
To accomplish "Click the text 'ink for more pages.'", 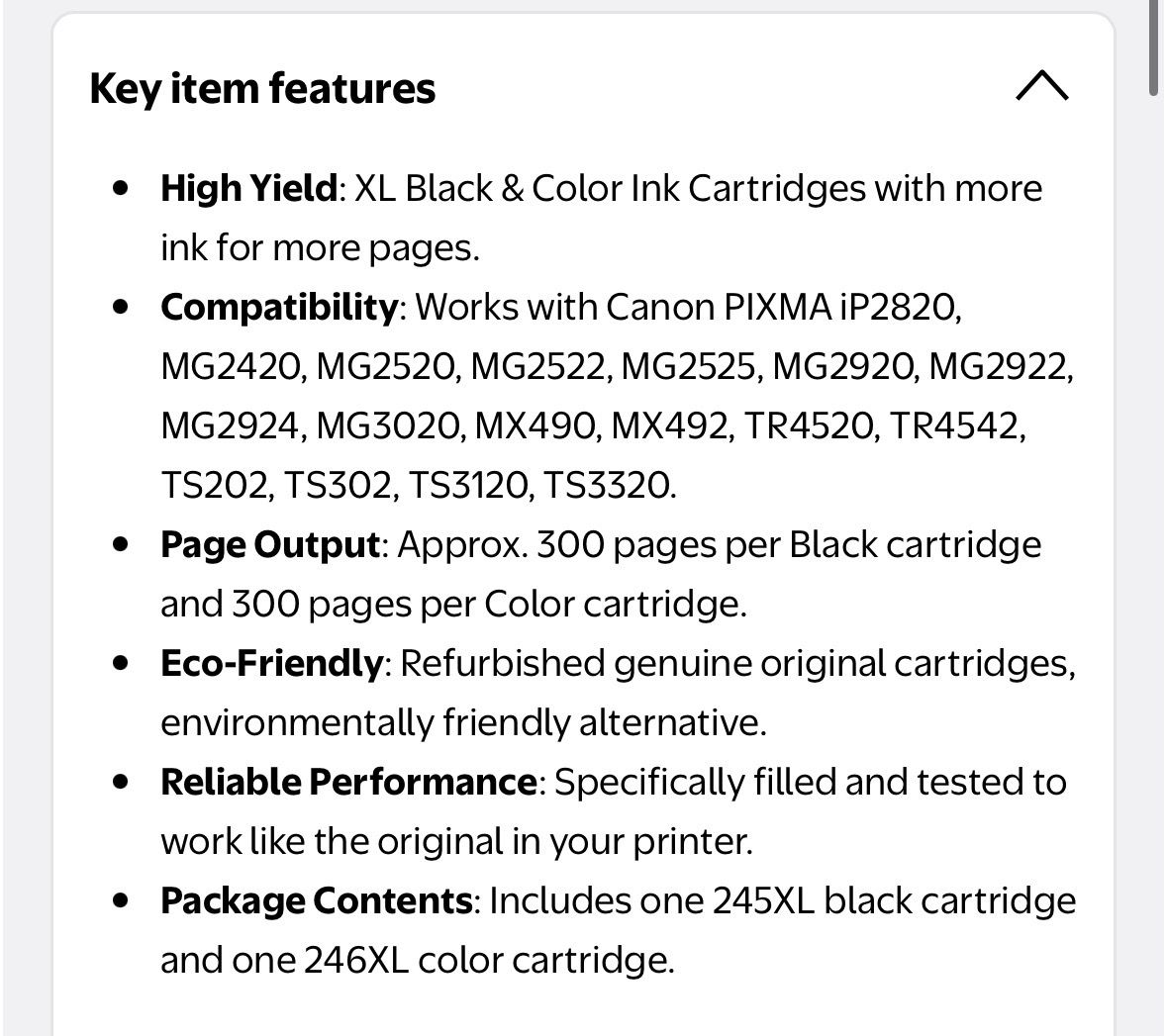I will click(x=320, y=247).
